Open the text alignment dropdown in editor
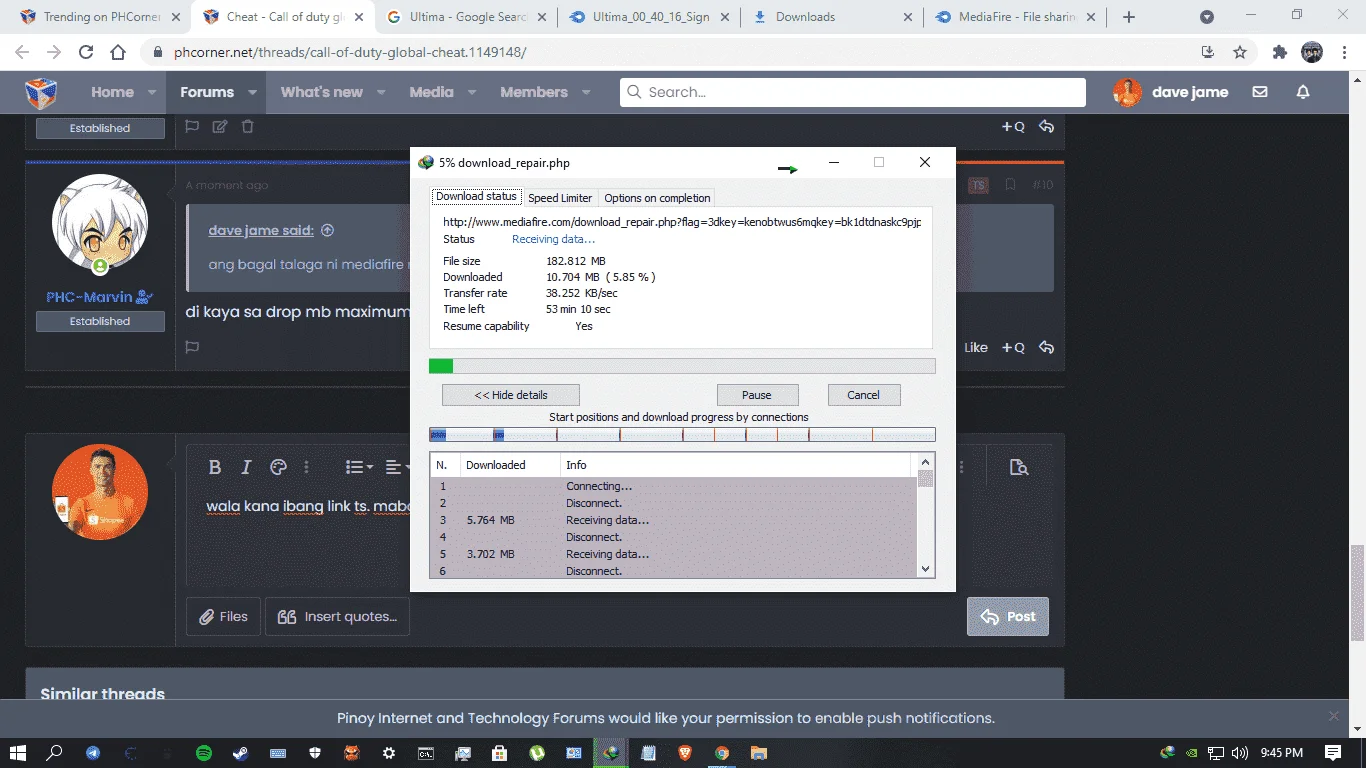The width and height of the screenshot is (1366, 768). [x=397, y=467]
